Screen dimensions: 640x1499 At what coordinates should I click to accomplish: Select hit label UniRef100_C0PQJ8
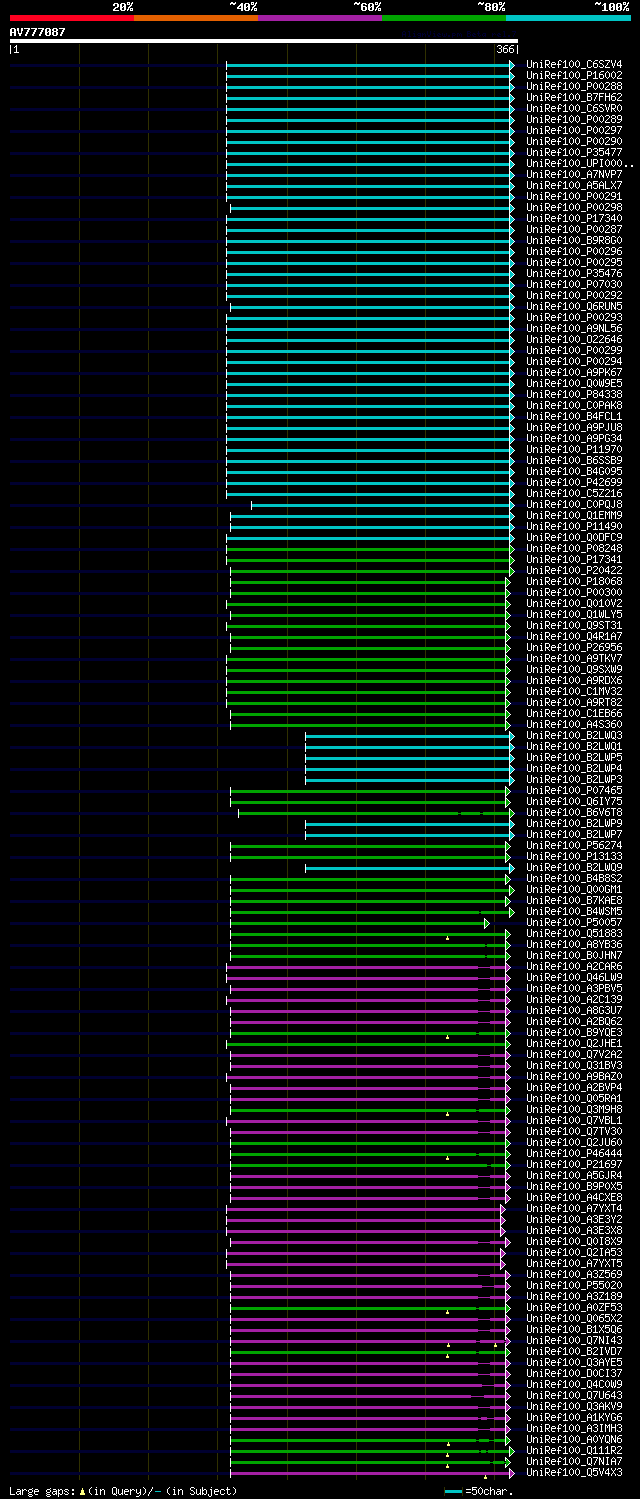[x=574, y=504]
